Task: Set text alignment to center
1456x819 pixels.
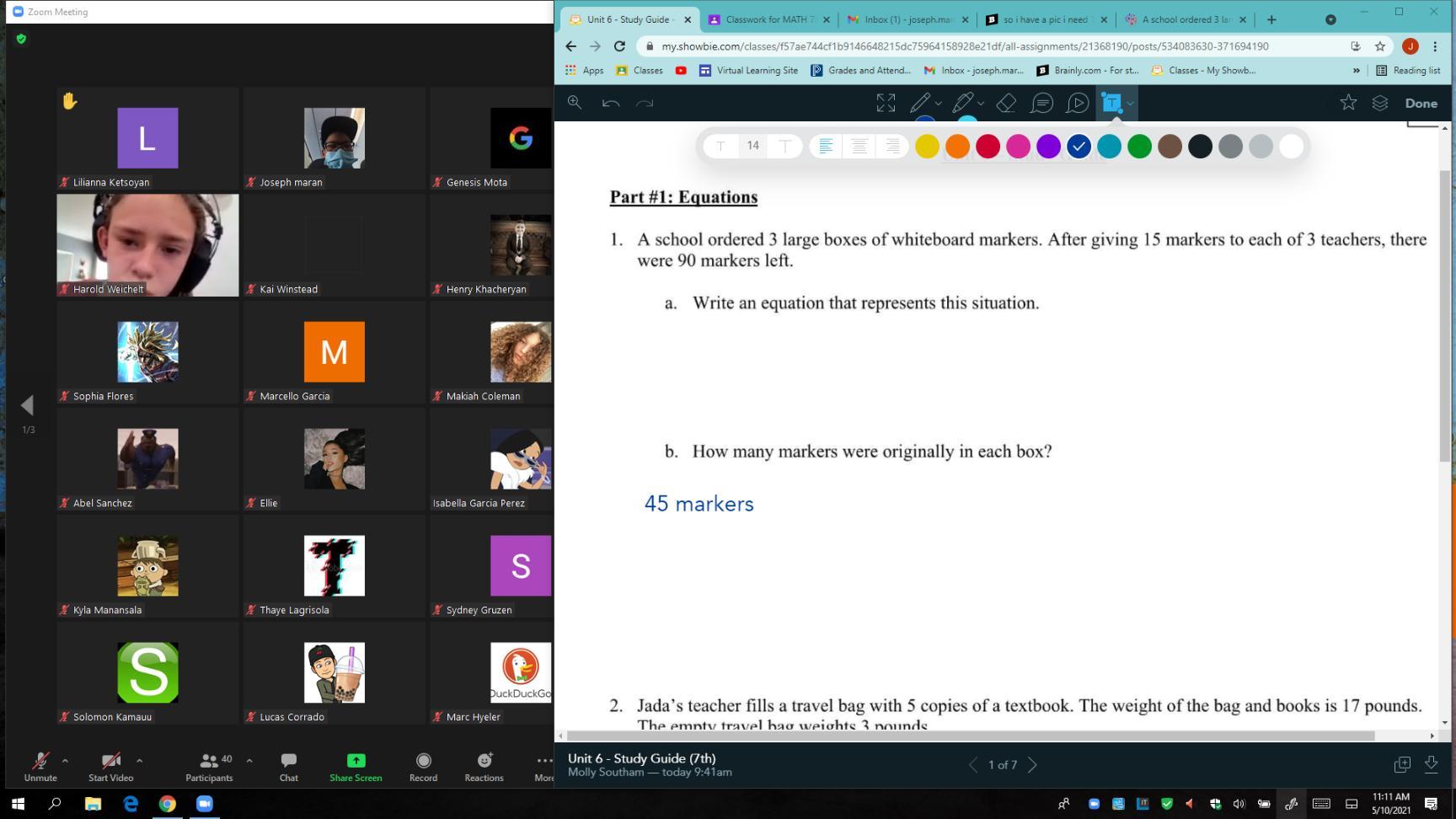Action: [859, 147]
